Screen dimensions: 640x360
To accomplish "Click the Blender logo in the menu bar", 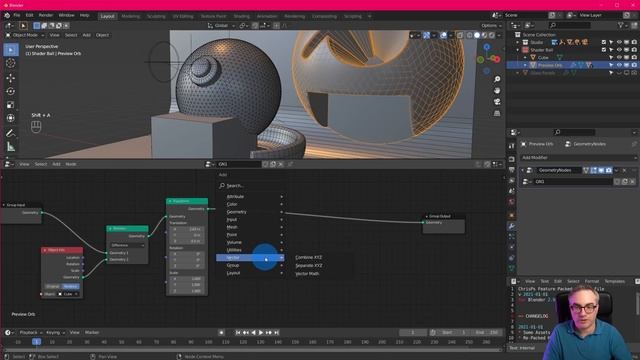I will [x=7, y=16].
